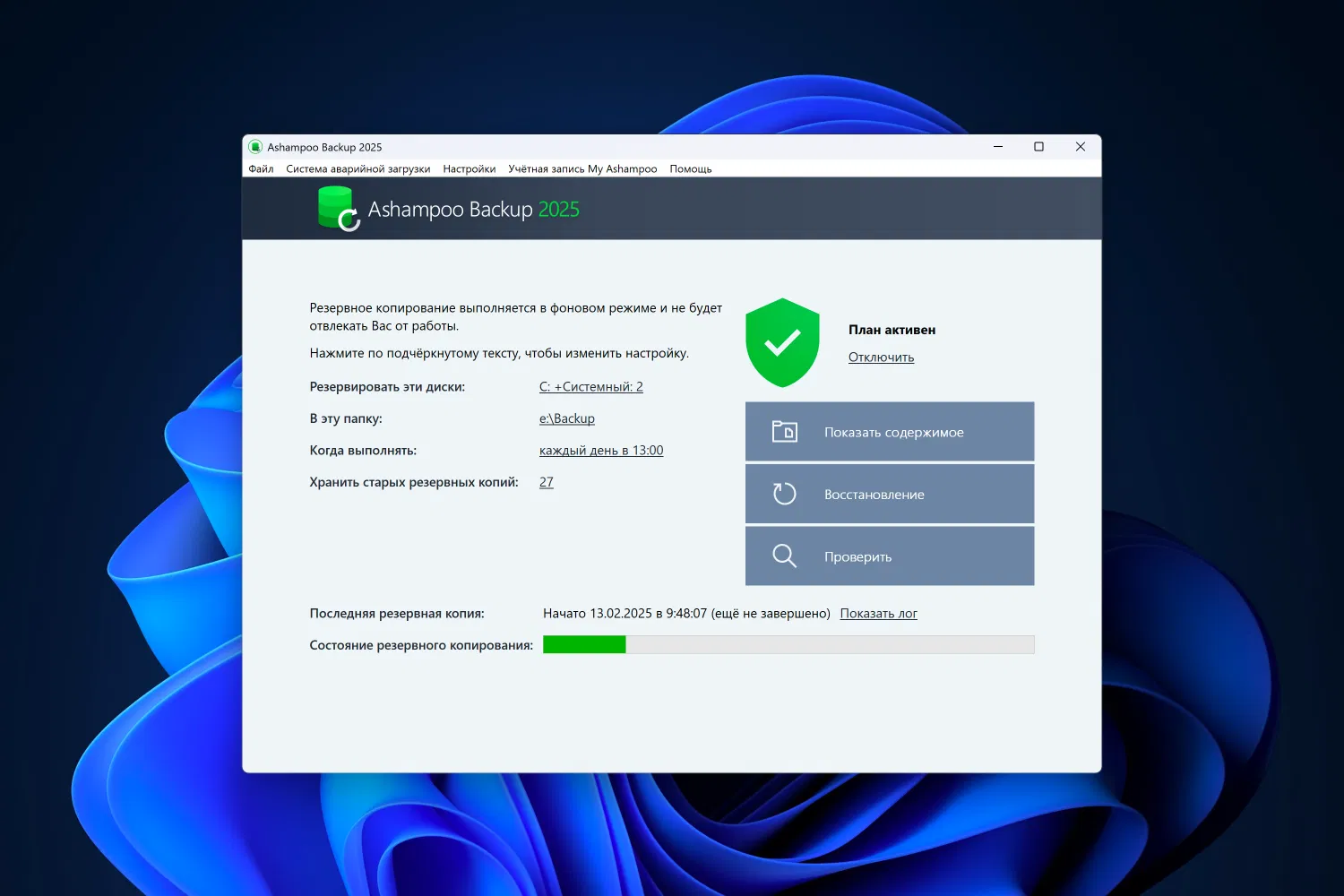Change the number of kept backups 27
This screenshot has width=1344, height=896.
pos(547,482)
